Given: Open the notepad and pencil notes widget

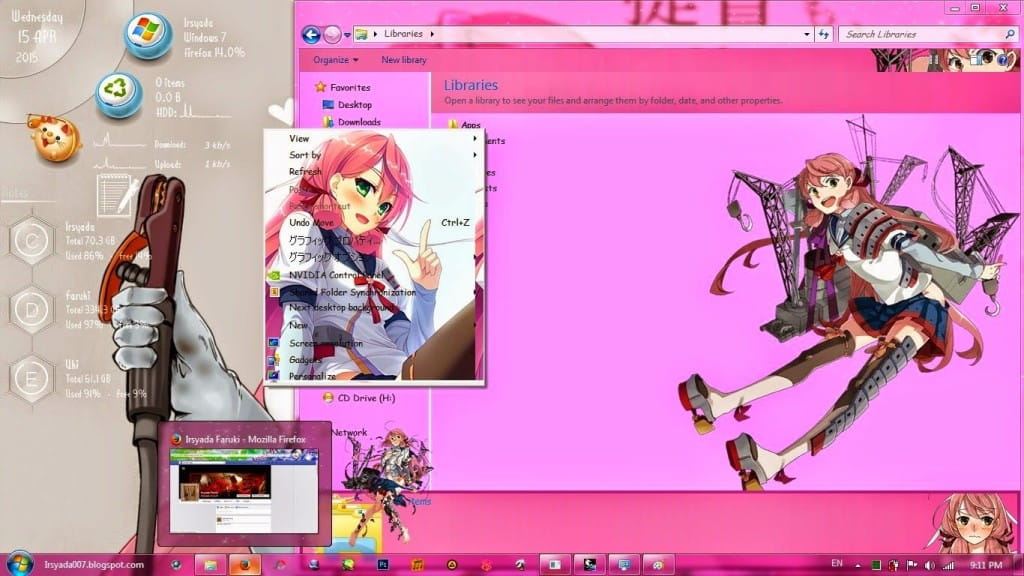Looking at the screenshot, I should pyautogui.click(x=116, y=195).
